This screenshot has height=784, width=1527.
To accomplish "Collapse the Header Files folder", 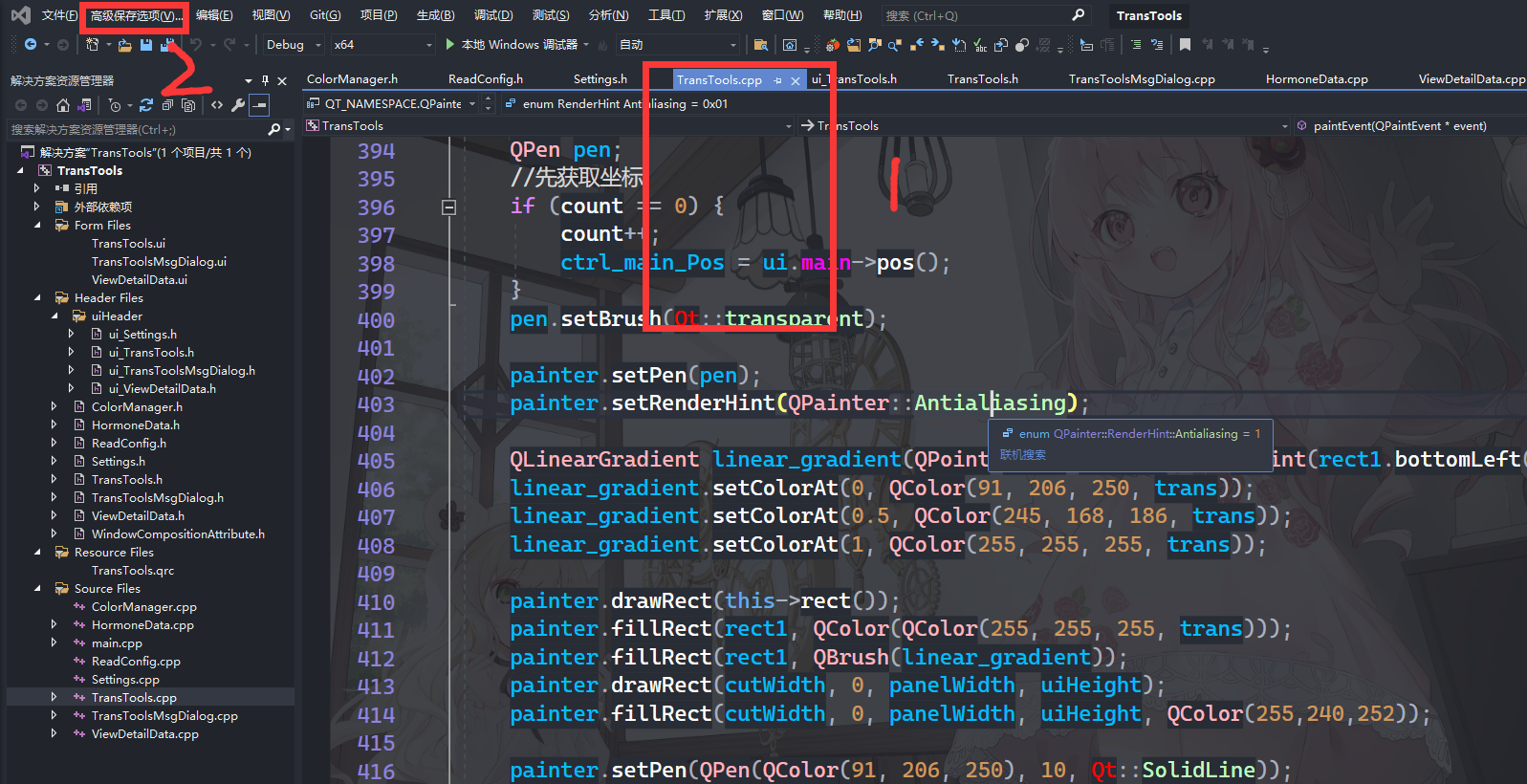I will pos(37,298).
